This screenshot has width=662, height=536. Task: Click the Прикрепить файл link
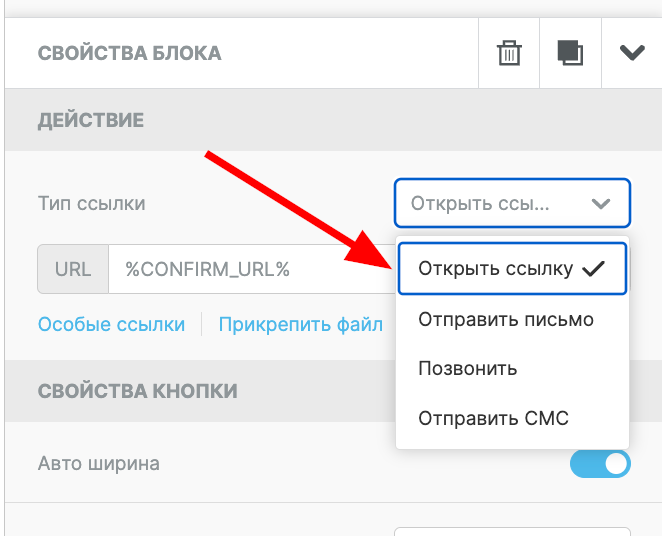[300, 324]
